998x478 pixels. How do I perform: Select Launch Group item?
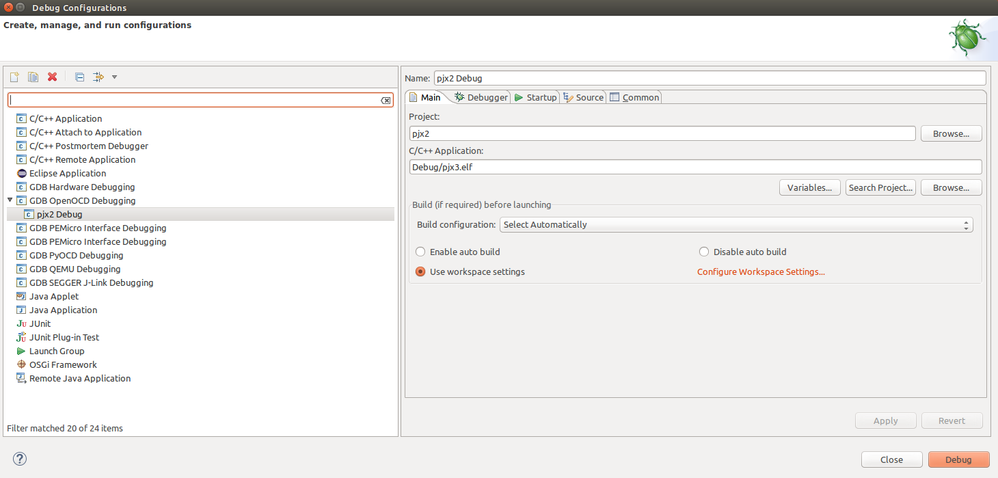pos(57,351)
